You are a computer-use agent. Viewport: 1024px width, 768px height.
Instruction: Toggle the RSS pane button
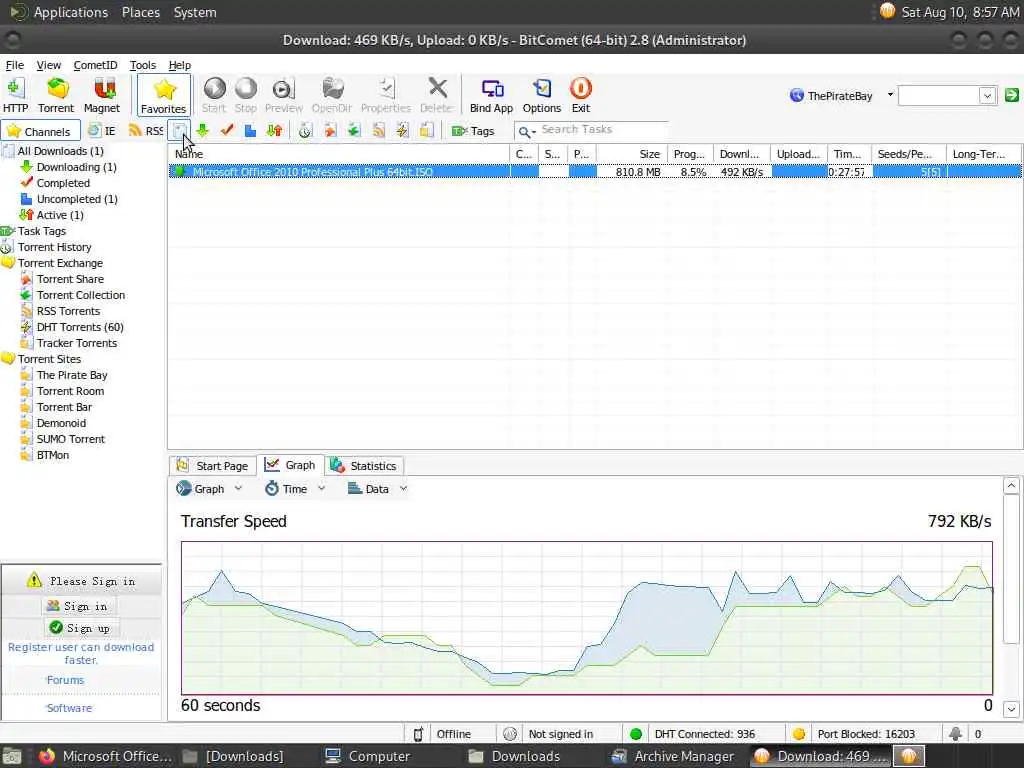pos(145,131)
